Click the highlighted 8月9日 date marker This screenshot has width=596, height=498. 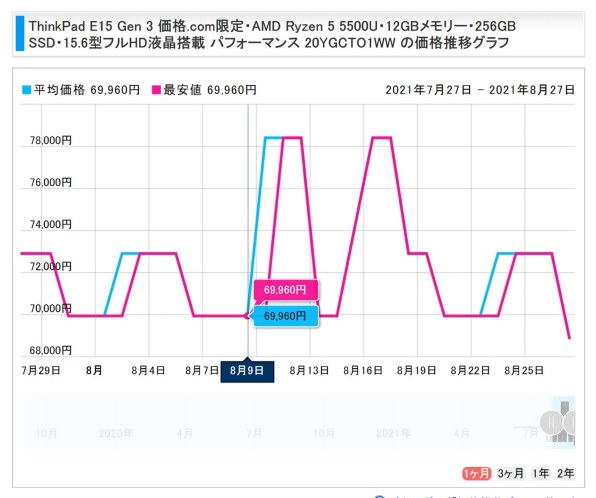click(247, 371)
